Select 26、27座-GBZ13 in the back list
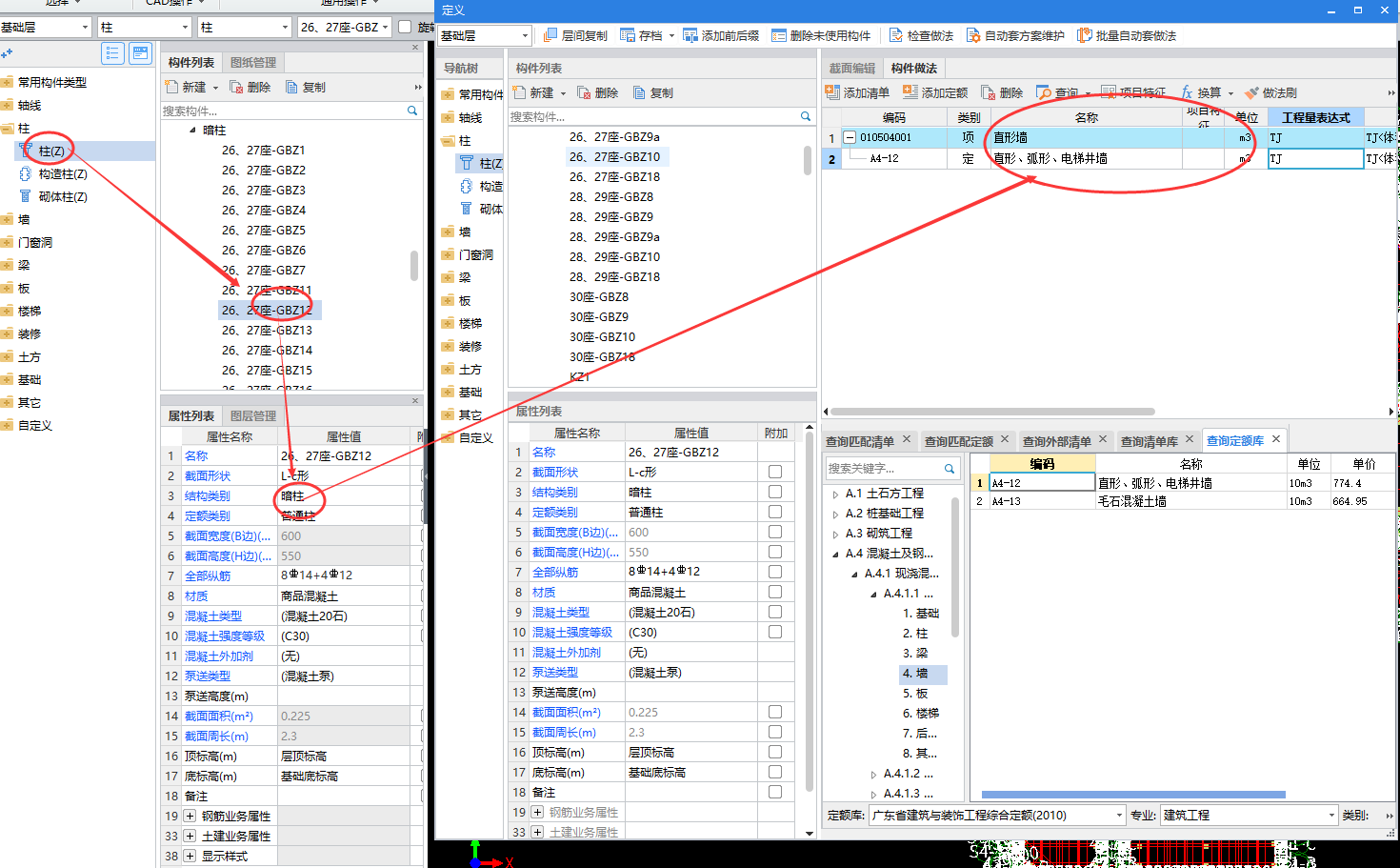This screenshot has width=1400, height=868. tap(267, 330)
